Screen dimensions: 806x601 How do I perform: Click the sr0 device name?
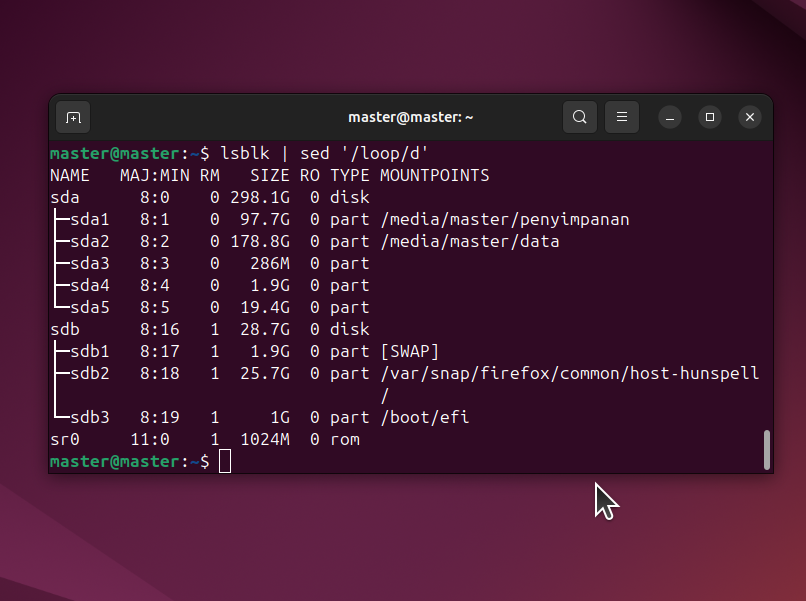point(65,440)
